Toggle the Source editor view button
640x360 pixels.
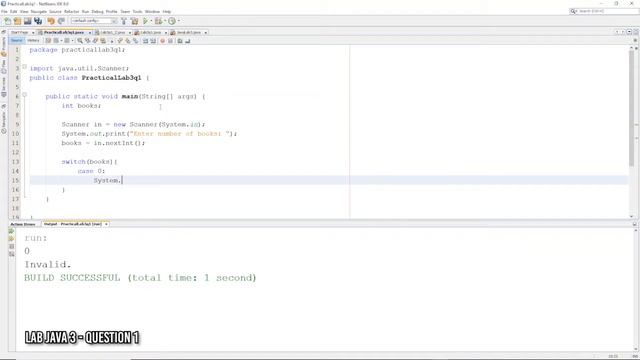point(17,40)
